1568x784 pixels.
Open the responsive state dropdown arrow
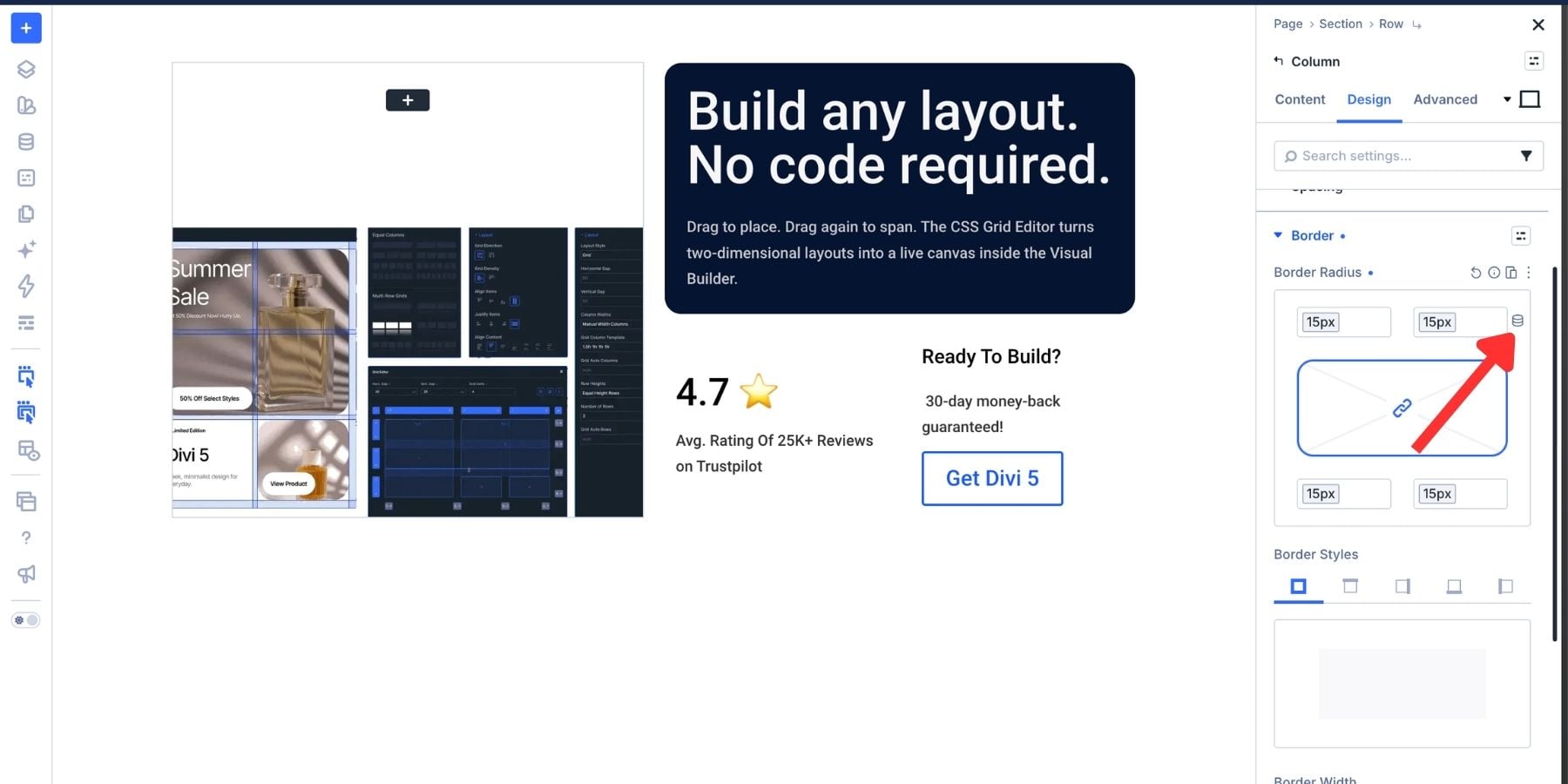pyautogui.click(x=1507, y=99)
